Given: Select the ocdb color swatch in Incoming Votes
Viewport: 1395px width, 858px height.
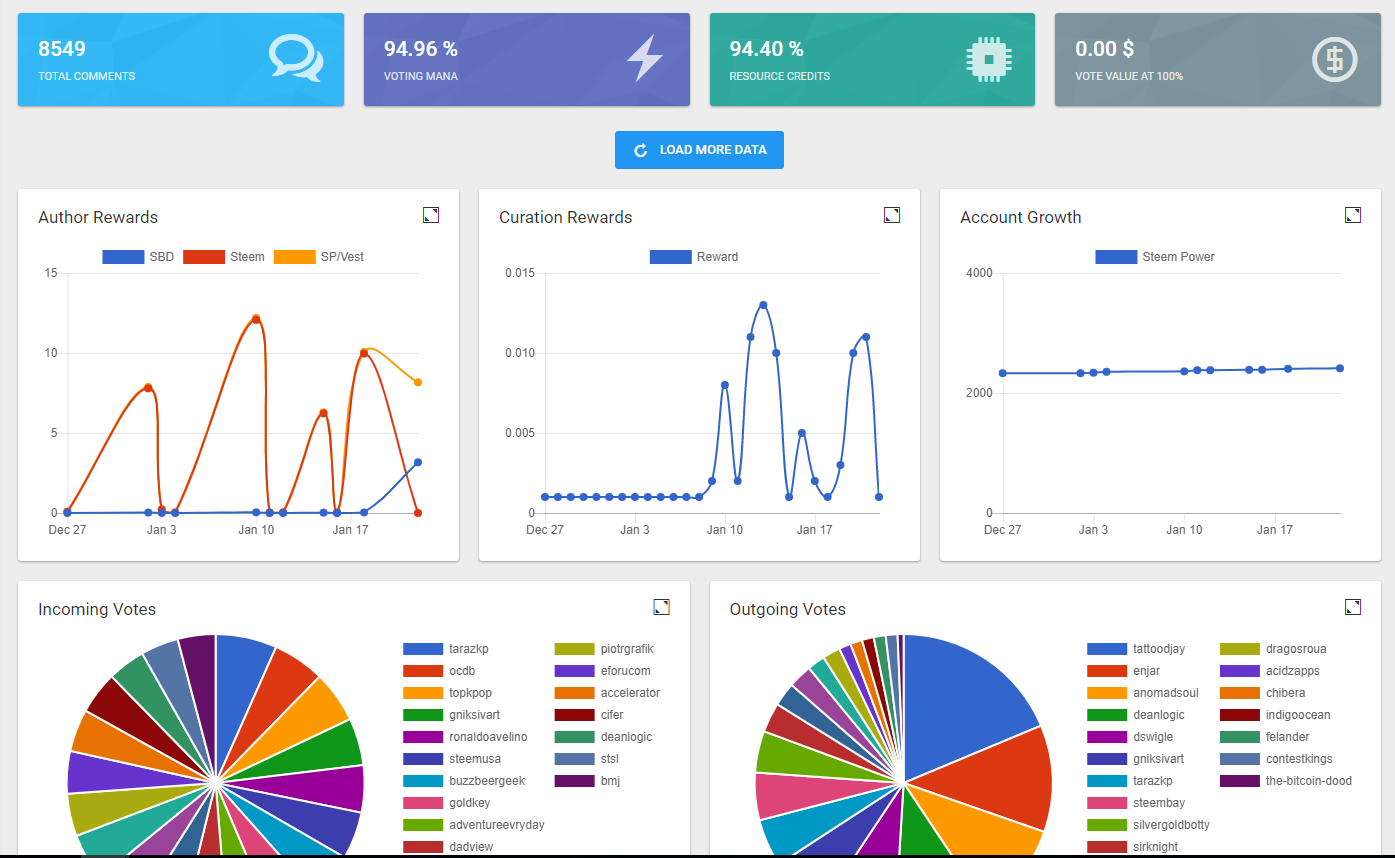Looking at the screenshot, I should [423, 671].
